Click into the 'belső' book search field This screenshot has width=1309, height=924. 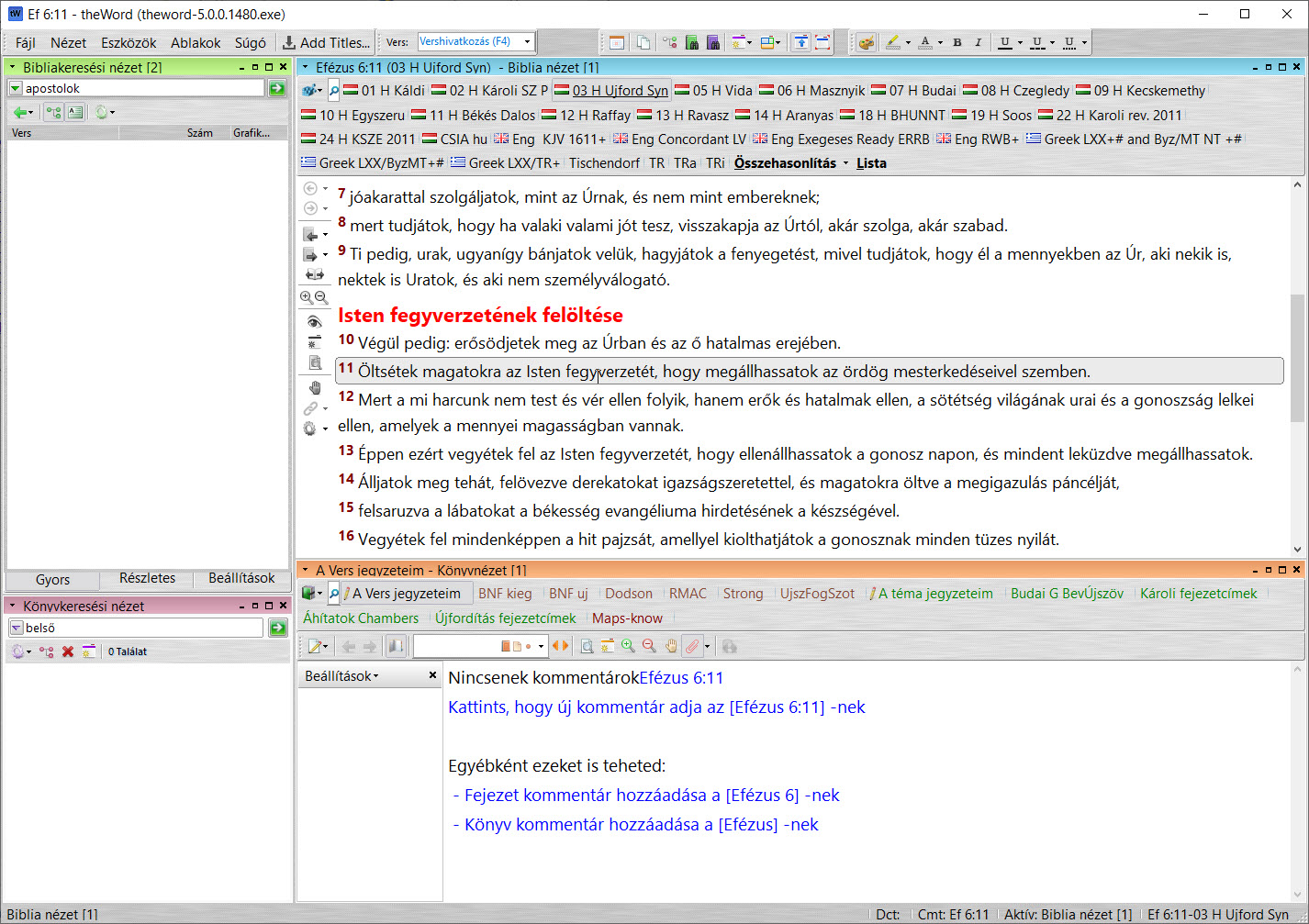tap(143, 628)
